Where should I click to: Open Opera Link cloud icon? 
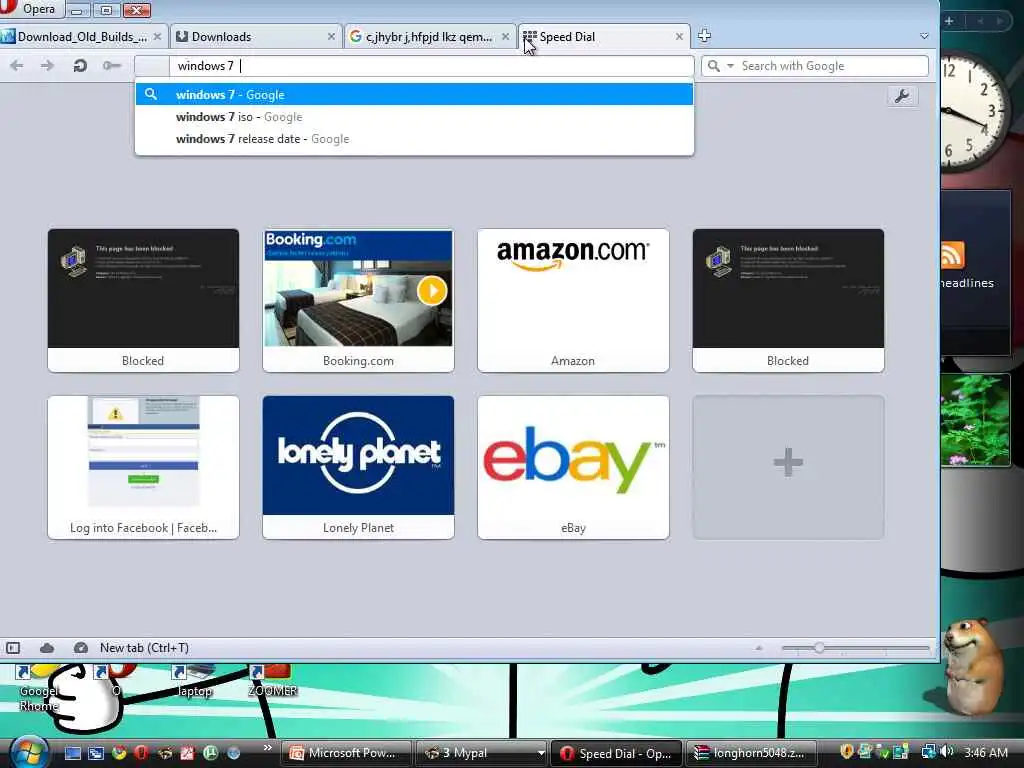coord(47,648)
